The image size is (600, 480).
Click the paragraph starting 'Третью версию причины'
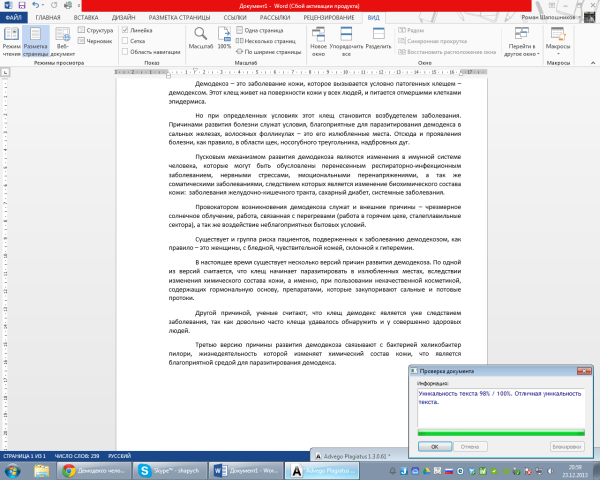coord(315,354)
